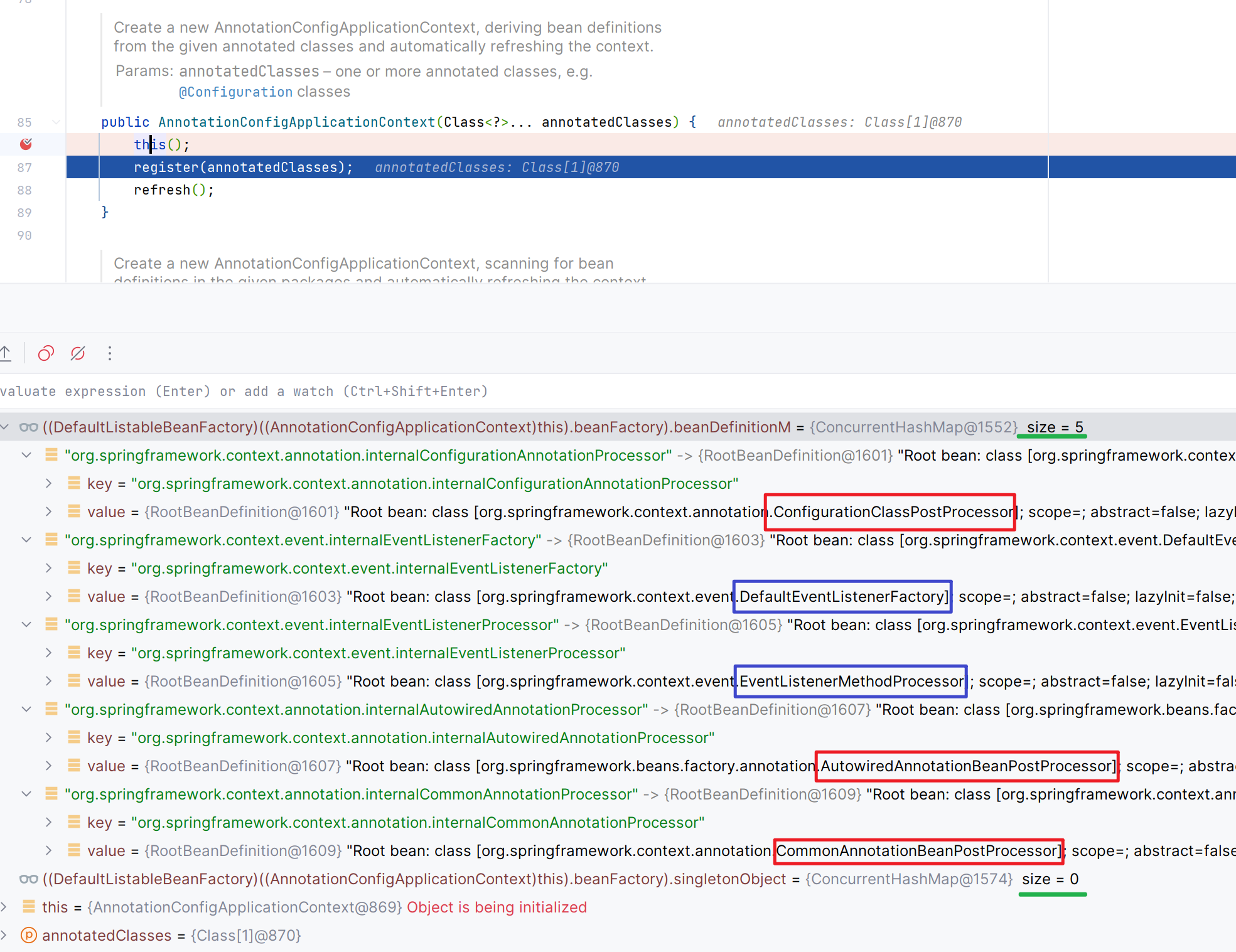Collapse the code fold chevron at line 85
The image size is (1236, 952).
(x=56, y=122)
